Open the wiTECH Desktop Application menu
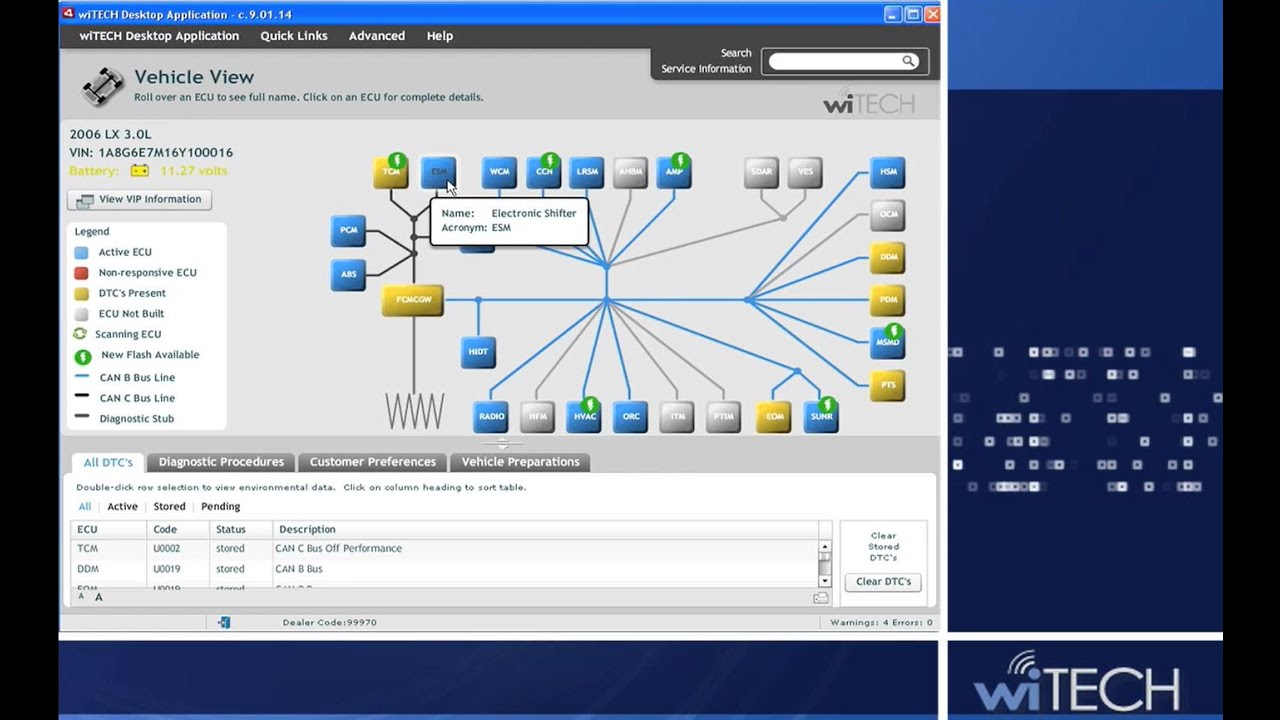The image size is (1280, 720). tap(159, 36)
